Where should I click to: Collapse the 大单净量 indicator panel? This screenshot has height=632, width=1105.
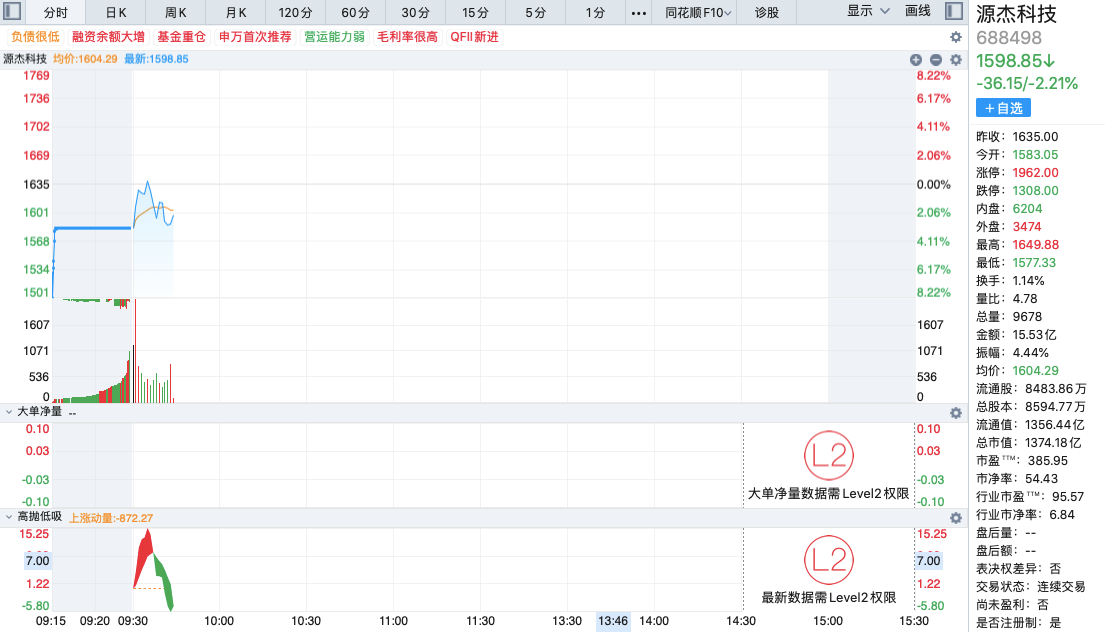[x=8, y=411]
